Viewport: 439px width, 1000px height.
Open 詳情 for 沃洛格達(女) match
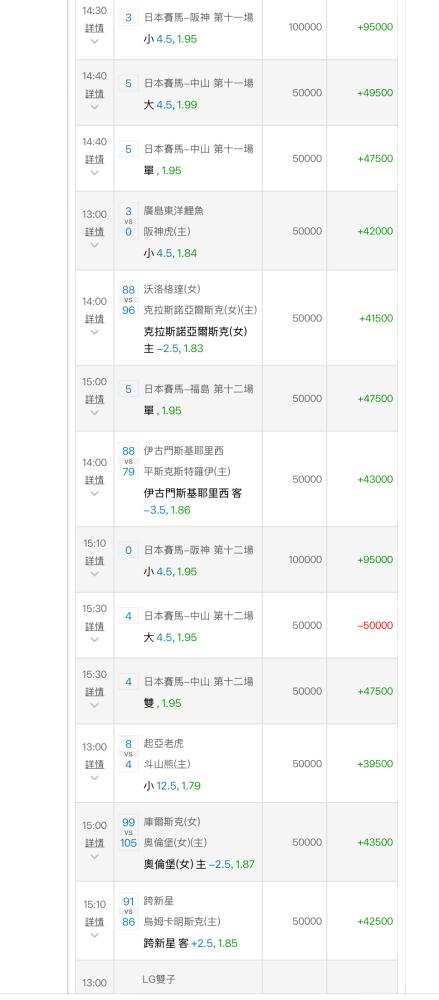[x=94, y=319]
